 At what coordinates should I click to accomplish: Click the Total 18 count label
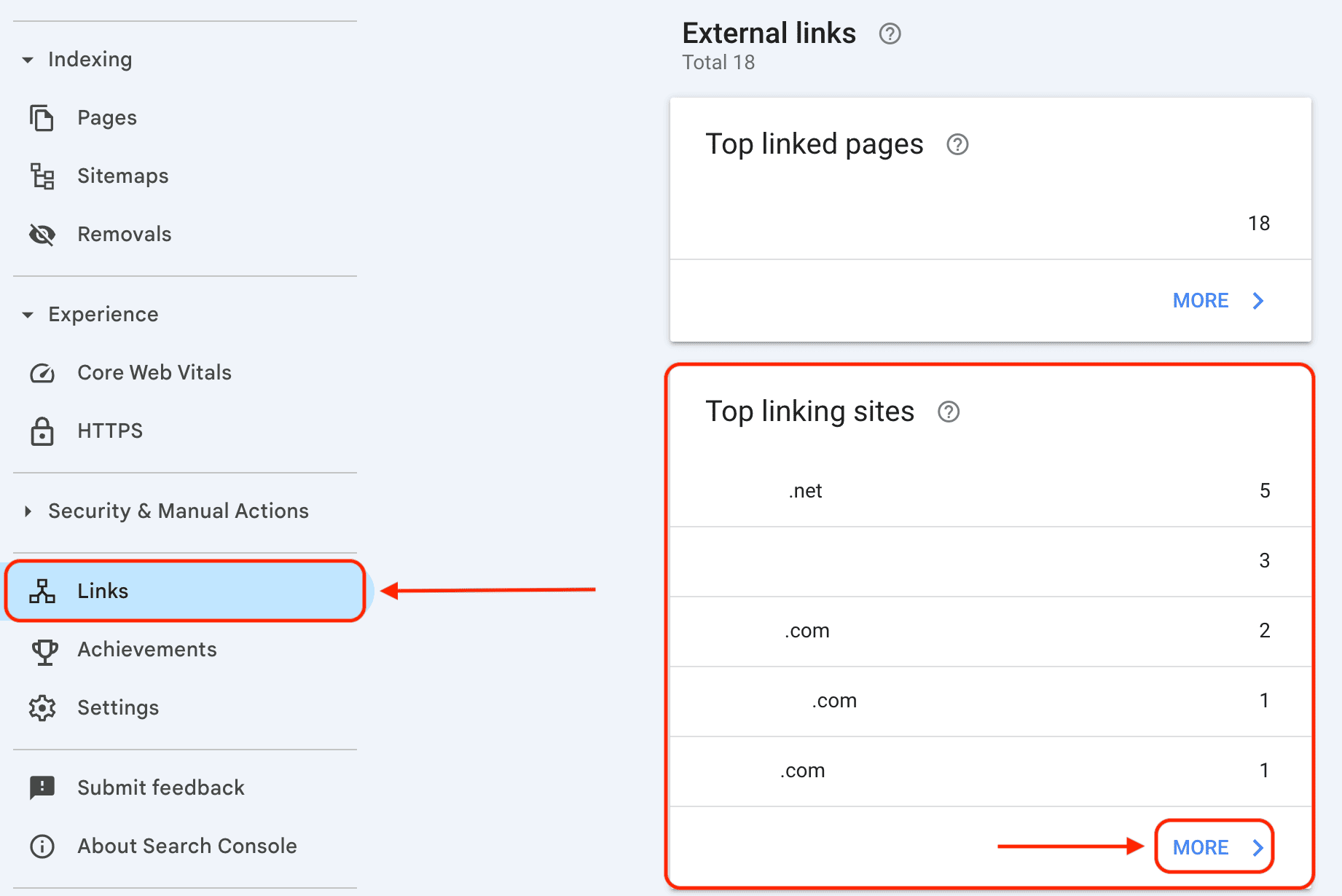(718, 63)
